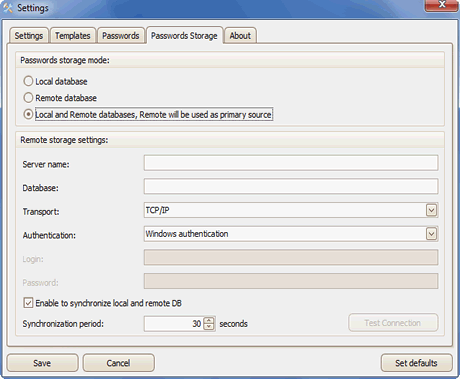Open the About tab

[x=240, y=36]
